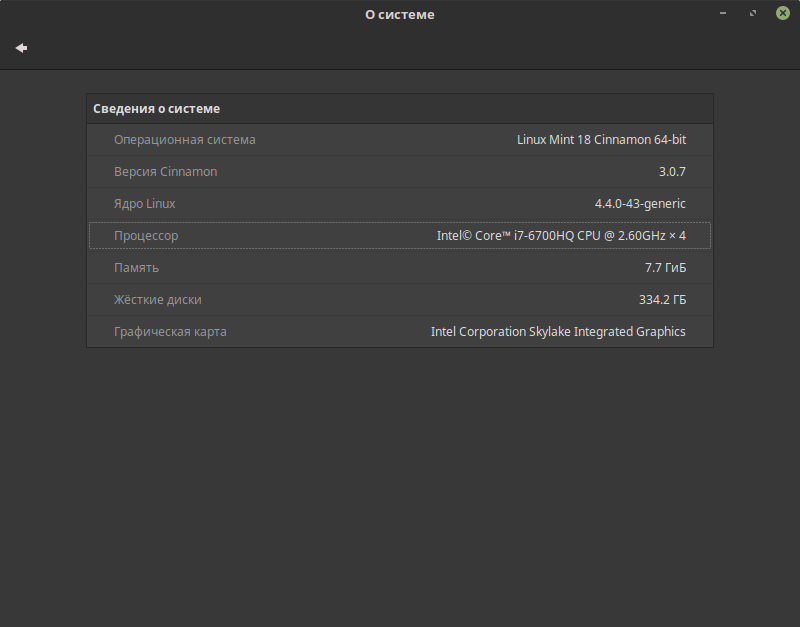800x627 pixels.
Task: Close the О системе window
Action: [783, 14]
